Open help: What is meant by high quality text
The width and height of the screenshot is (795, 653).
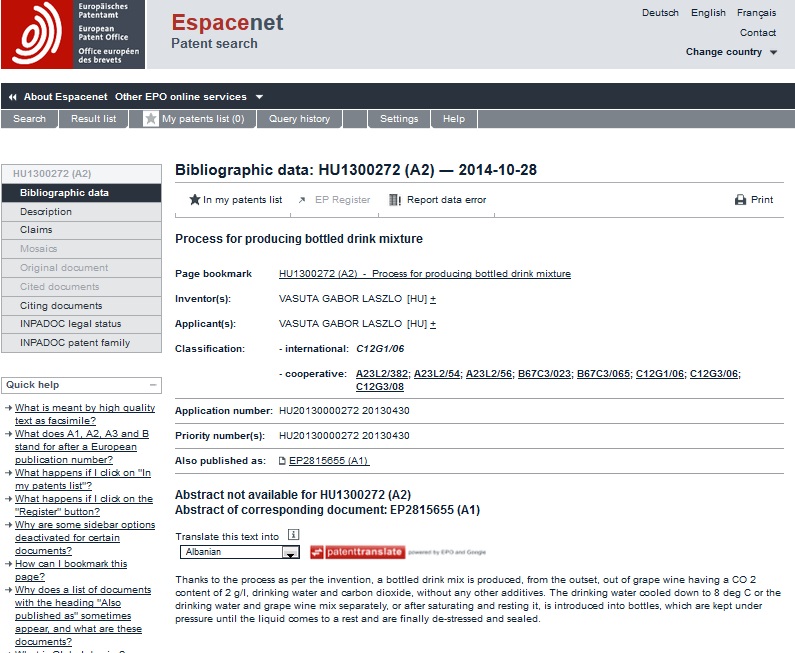(85, 414)
